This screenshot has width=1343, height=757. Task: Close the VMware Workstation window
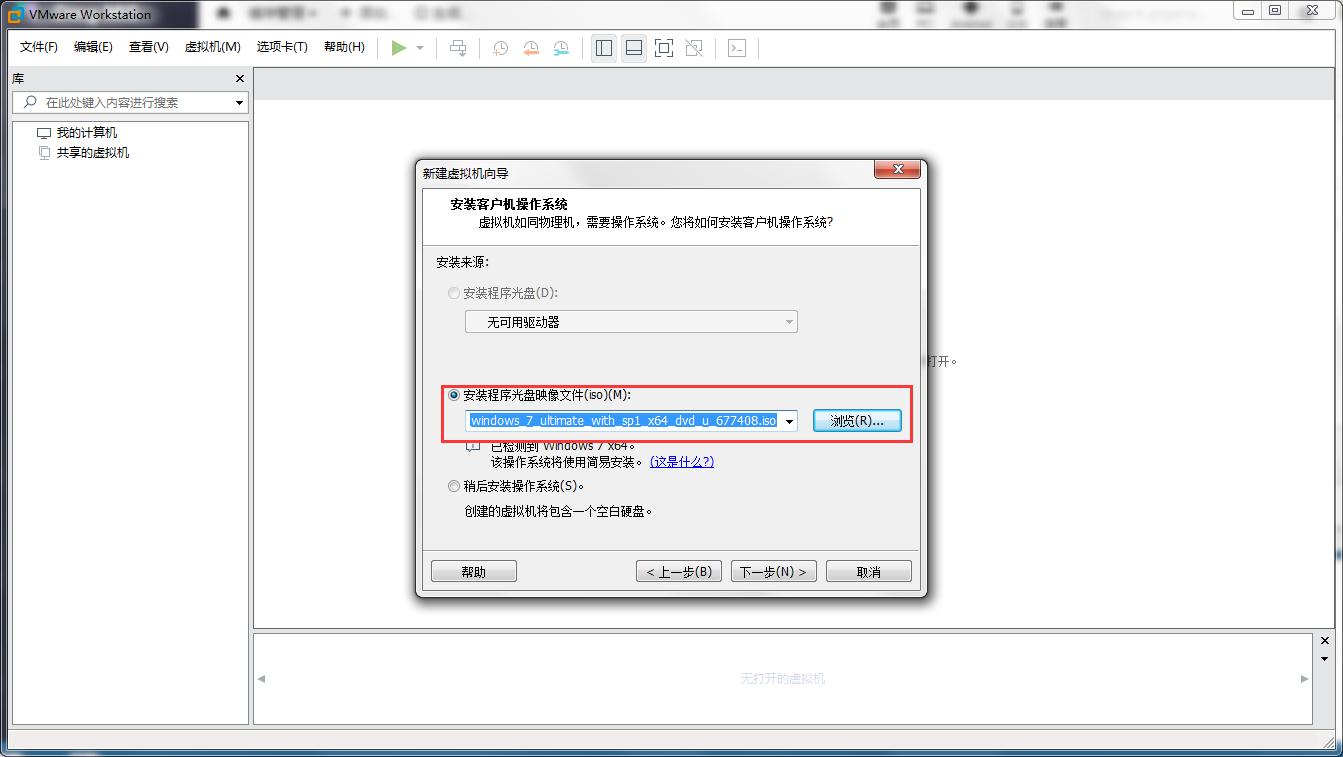coord(1313,10)
